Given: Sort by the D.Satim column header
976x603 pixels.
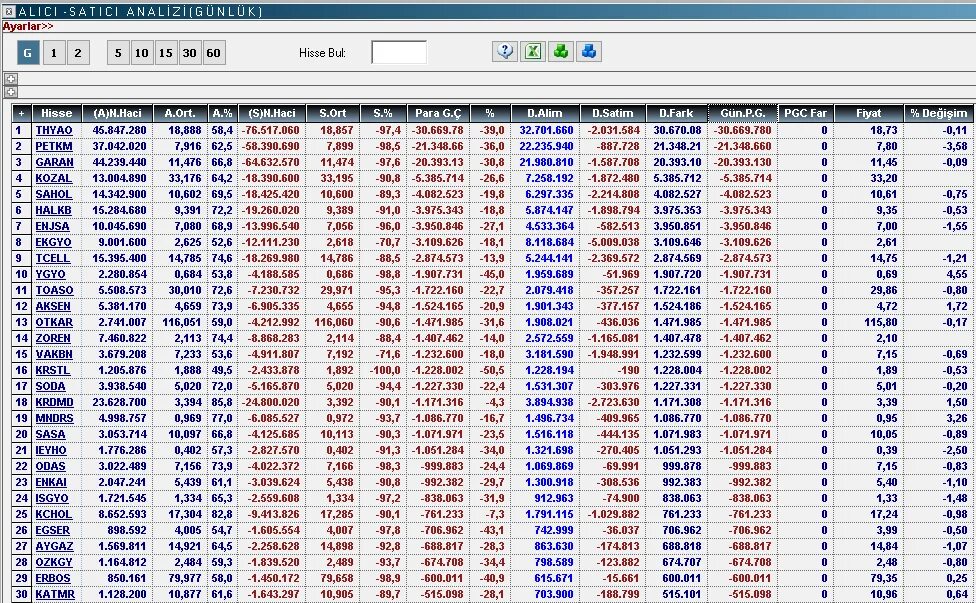Looking at the screenshot, I should pyautogui.click(x=612, y=113).
